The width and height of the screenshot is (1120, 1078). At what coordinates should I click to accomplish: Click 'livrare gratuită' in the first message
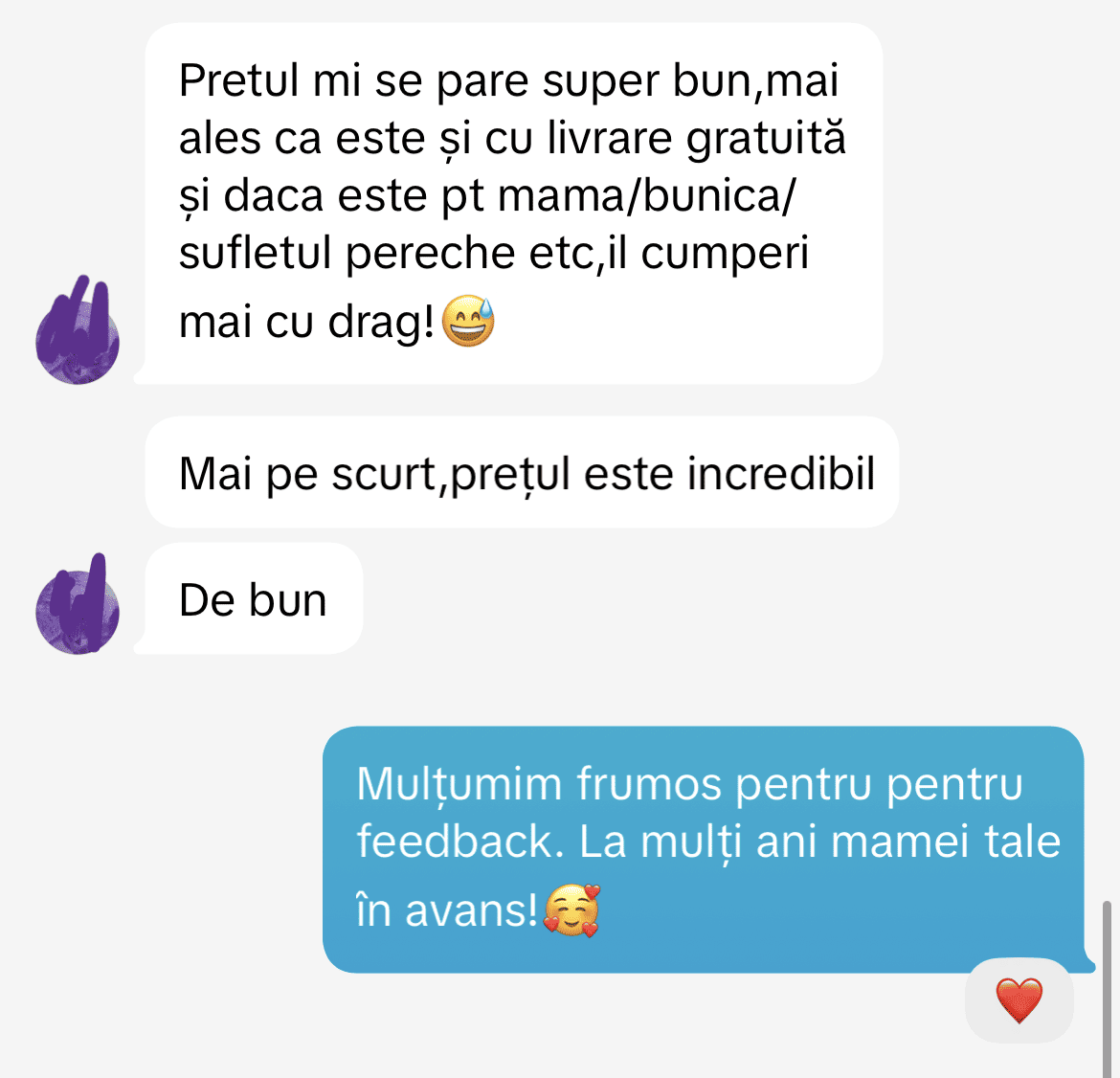(697, 137)
